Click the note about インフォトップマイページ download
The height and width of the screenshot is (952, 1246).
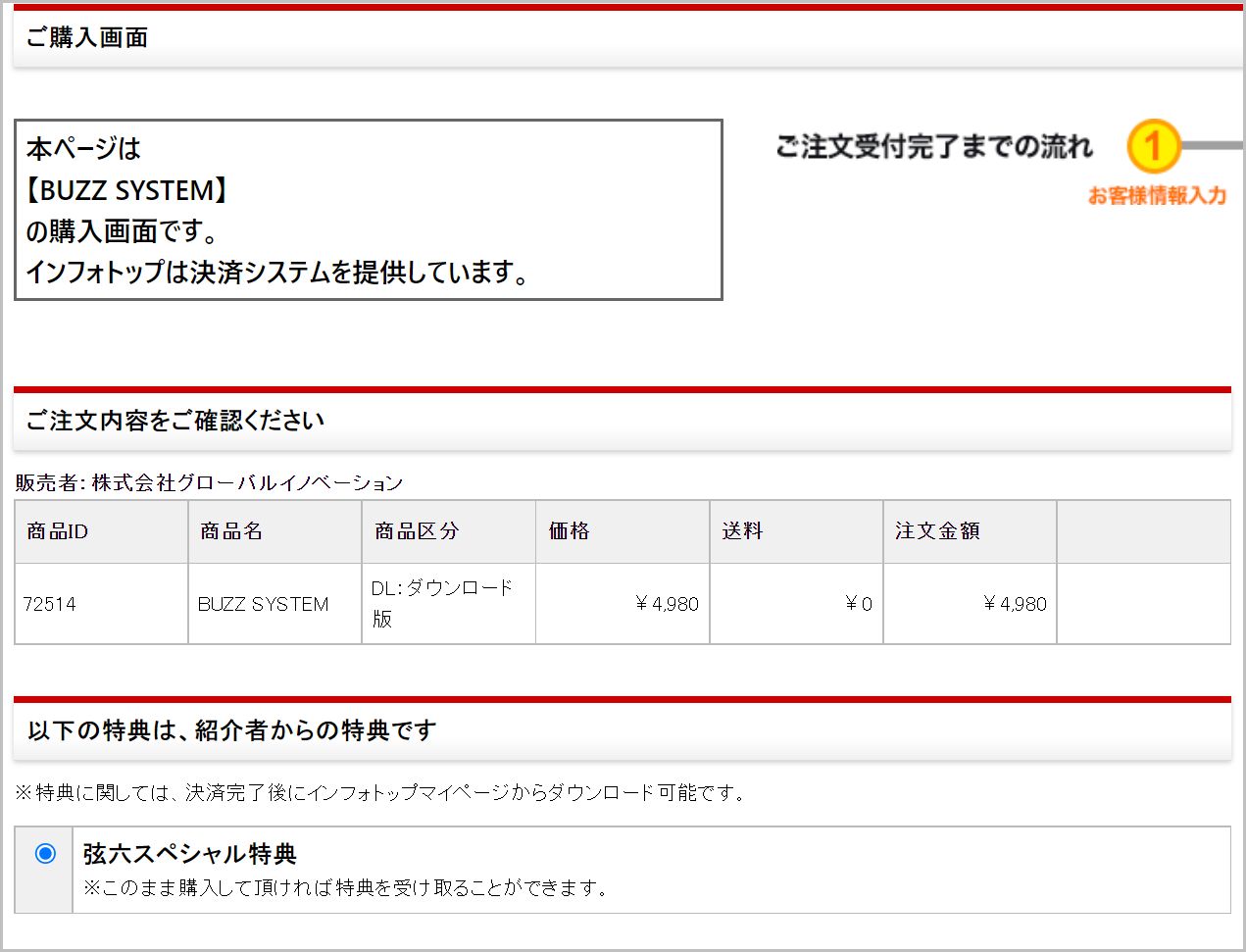tap(382, 792)
